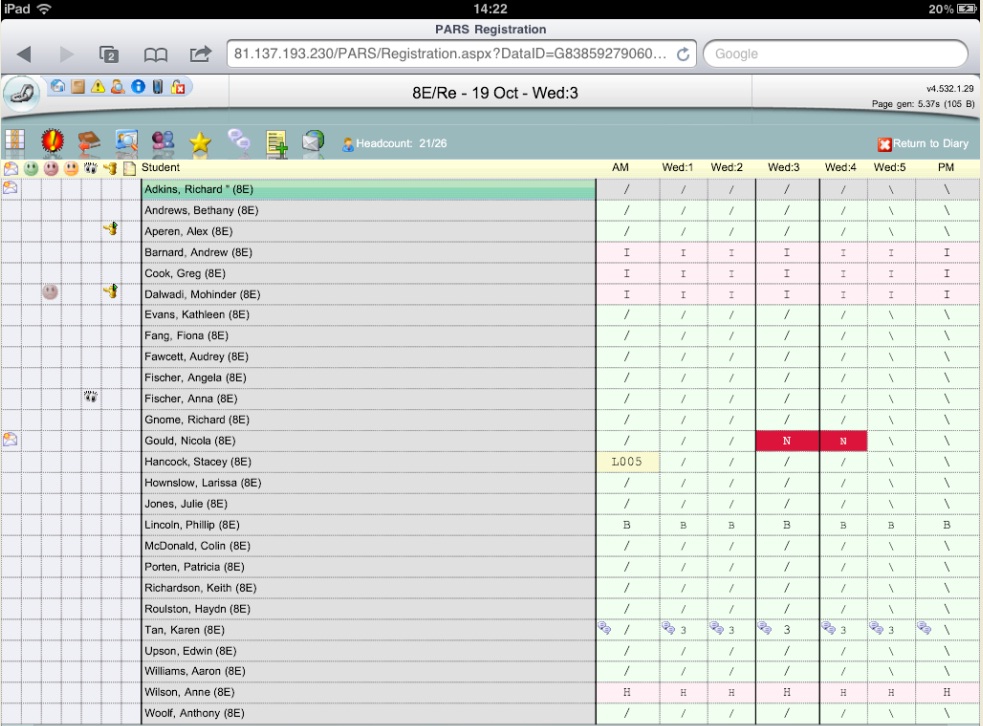The image size is (983, 726).
Task: Reload the page with the refresh button
Action: (683, 55)
